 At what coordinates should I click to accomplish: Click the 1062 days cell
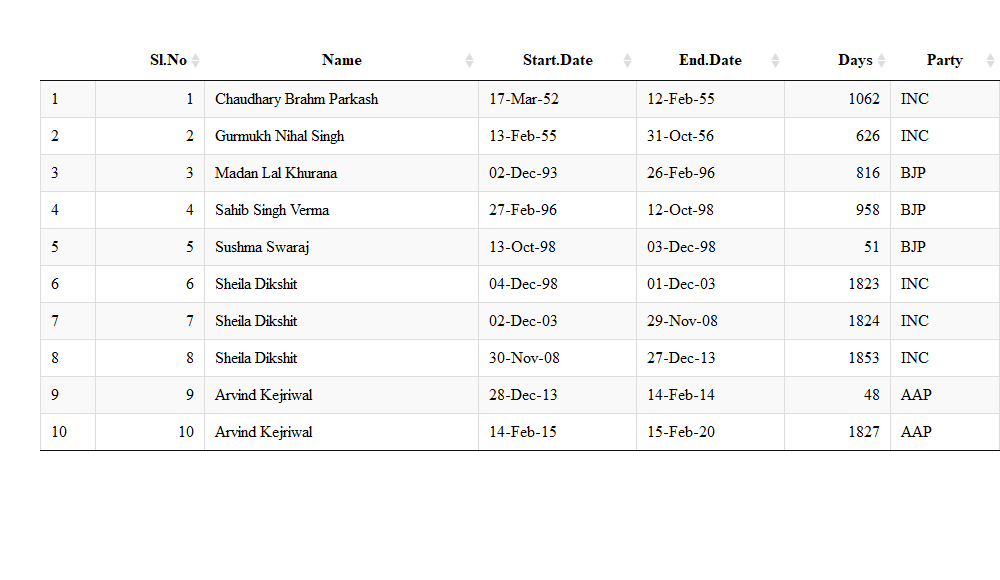863,99
